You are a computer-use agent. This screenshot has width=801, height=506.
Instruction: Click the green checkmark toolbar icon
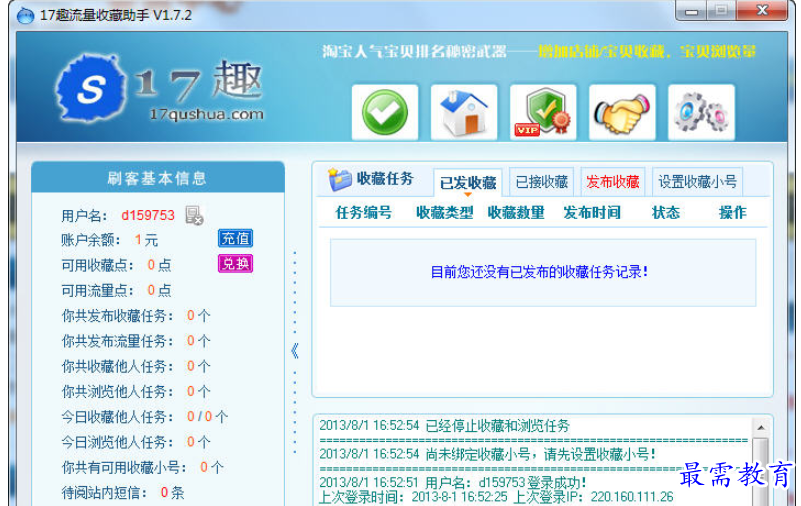385,112
